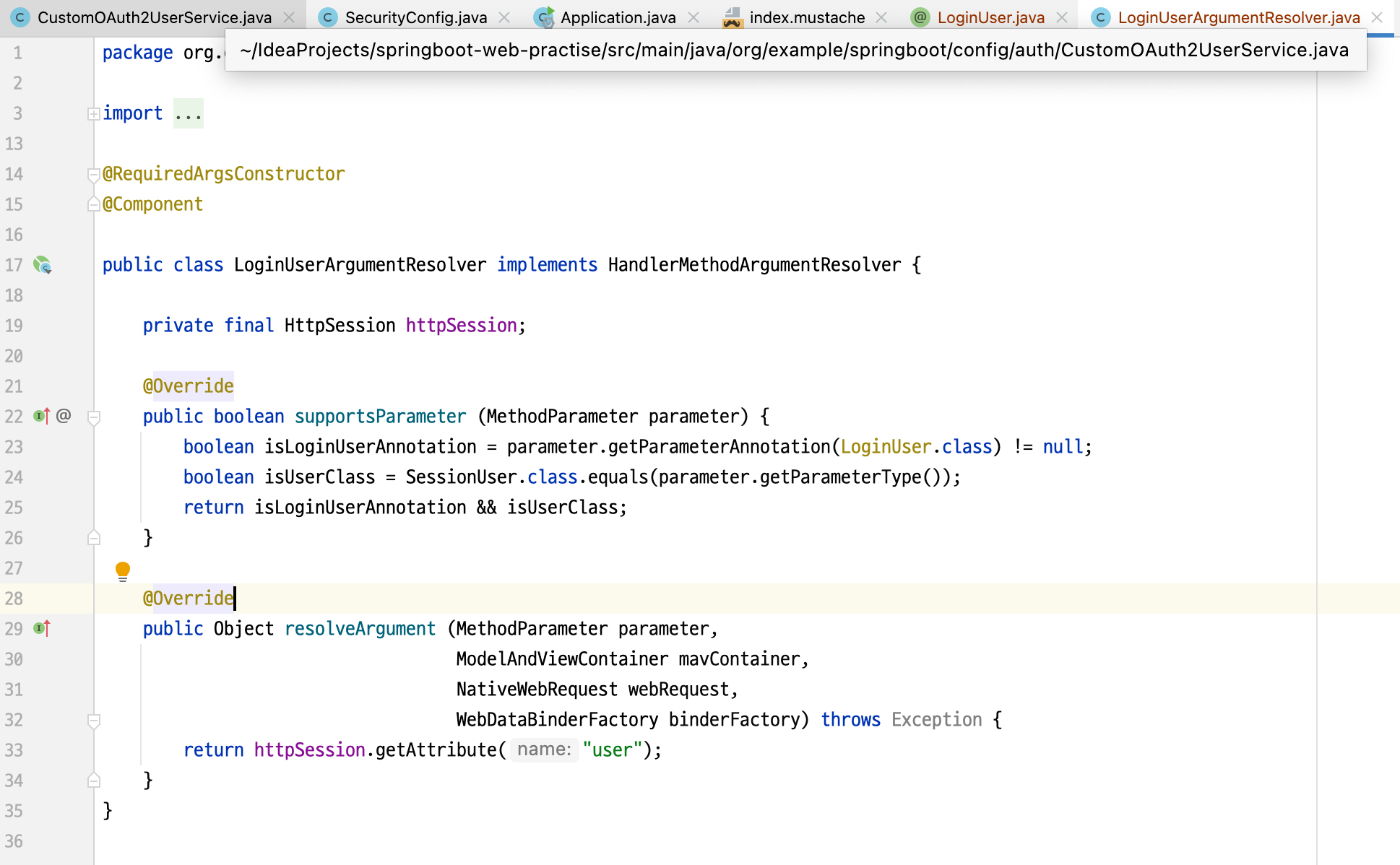Viewport: 1400px width, 865px height.
Task: Expand the folded import block
Action: 93,114
